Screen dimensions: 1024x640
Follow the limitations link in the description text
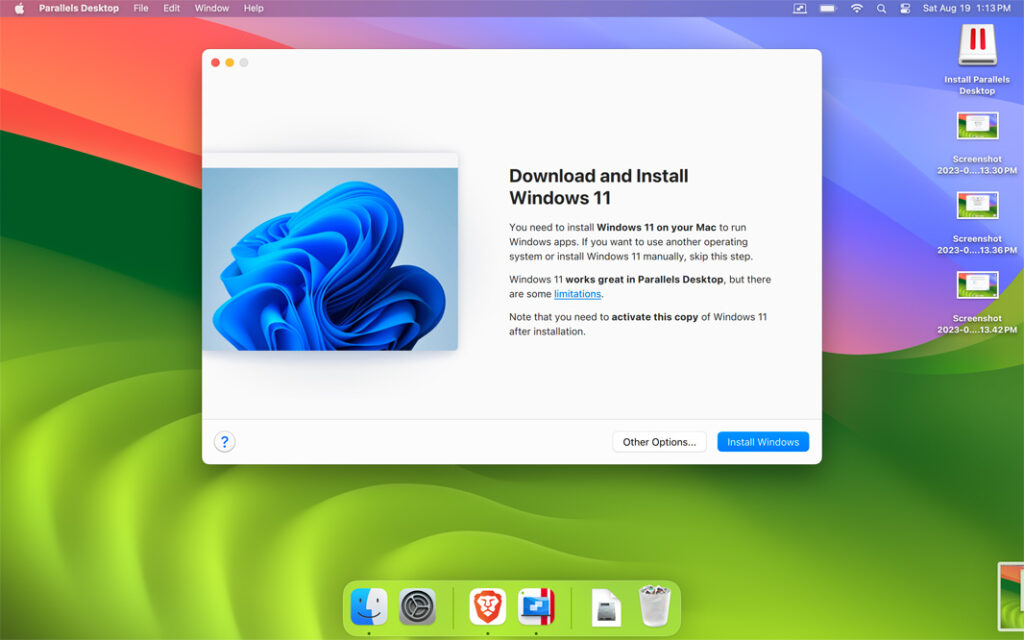coord(577,294)
